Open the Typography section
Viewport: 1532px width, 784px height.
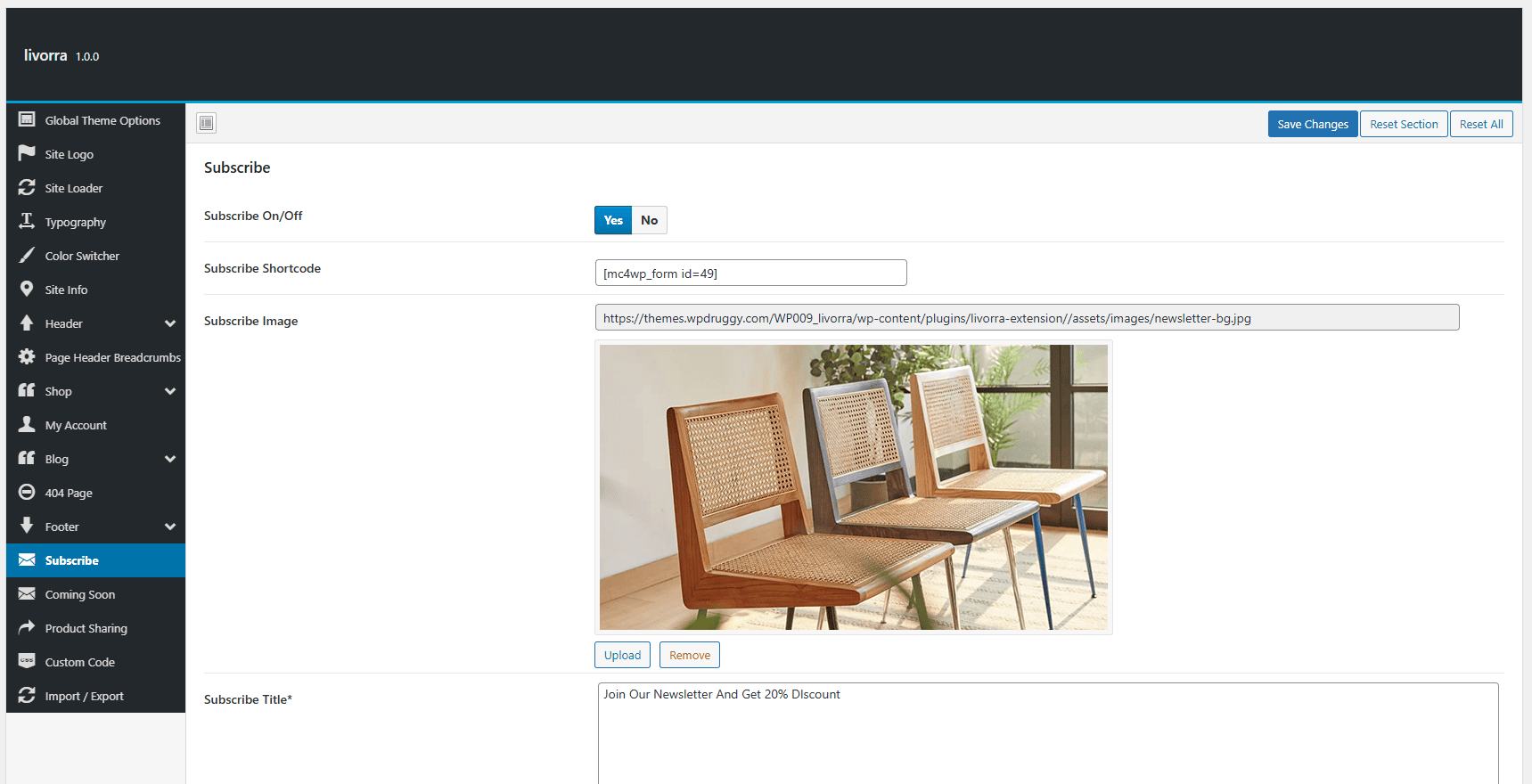pyautogui.click(x=96, y=222)
